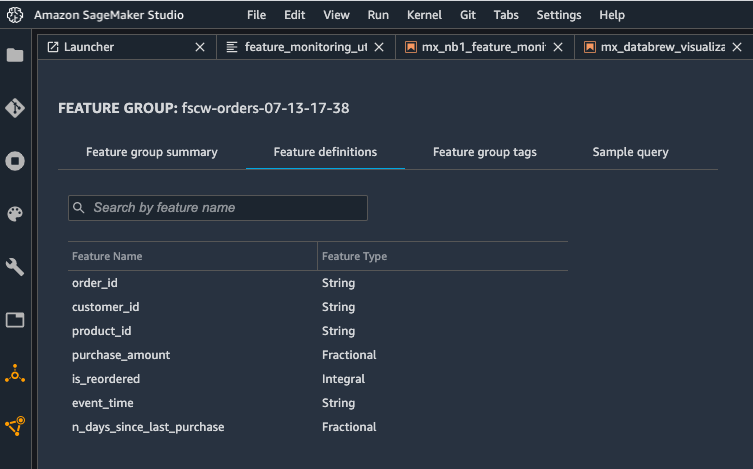Screen dimensions: 753x469
Task: Switch to the mx_nb1_feature_moni notebook tab
Action: [485, 47]
